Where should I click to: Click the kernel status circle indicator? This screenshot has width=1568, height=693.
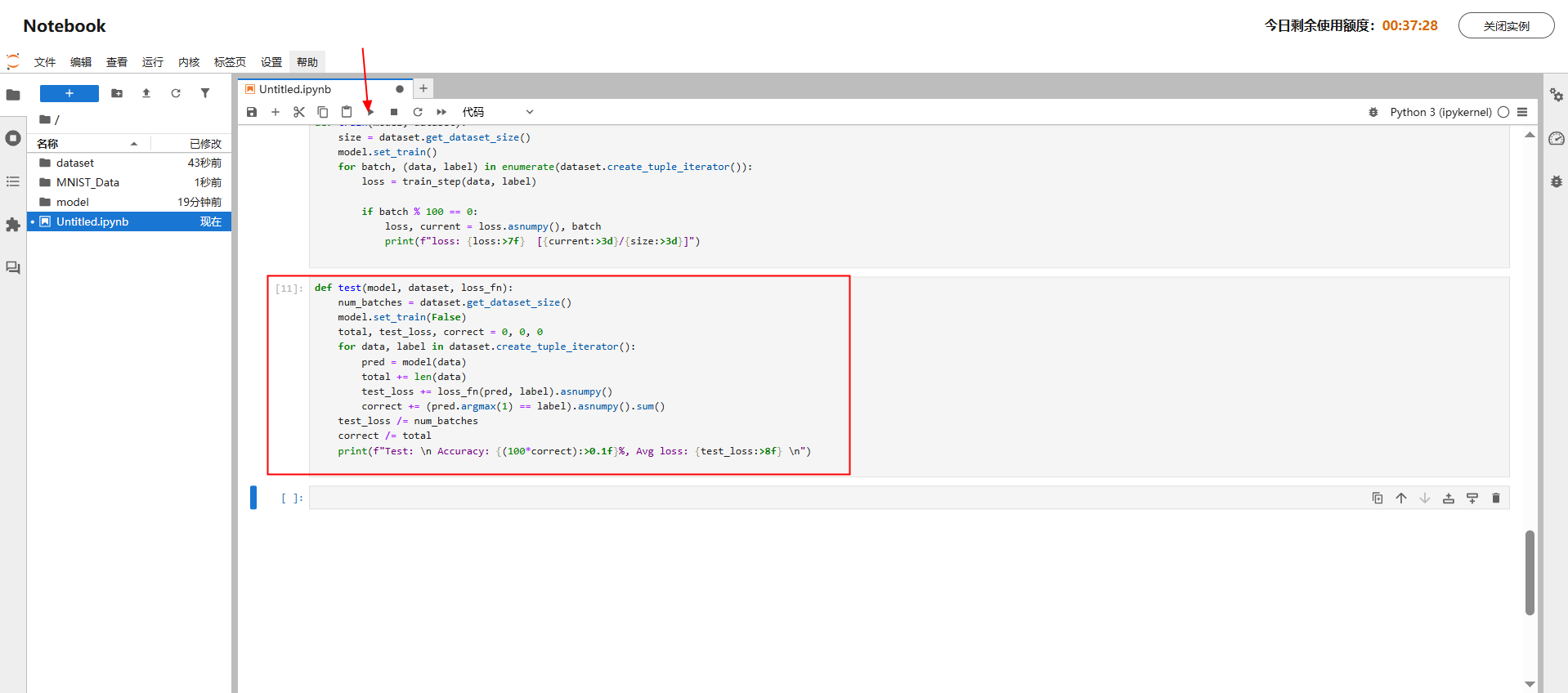pyautogui.click(x=1503, y=112)
